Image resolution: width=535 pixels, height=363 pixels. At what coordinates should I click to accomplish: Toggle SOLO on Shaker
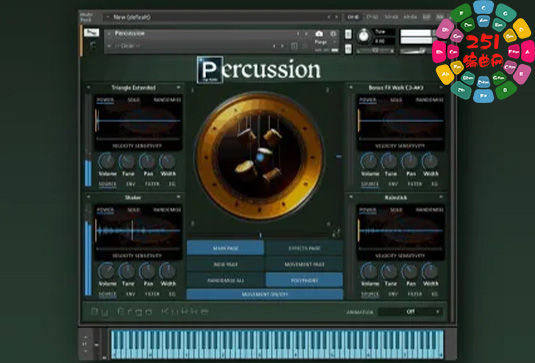133,210
